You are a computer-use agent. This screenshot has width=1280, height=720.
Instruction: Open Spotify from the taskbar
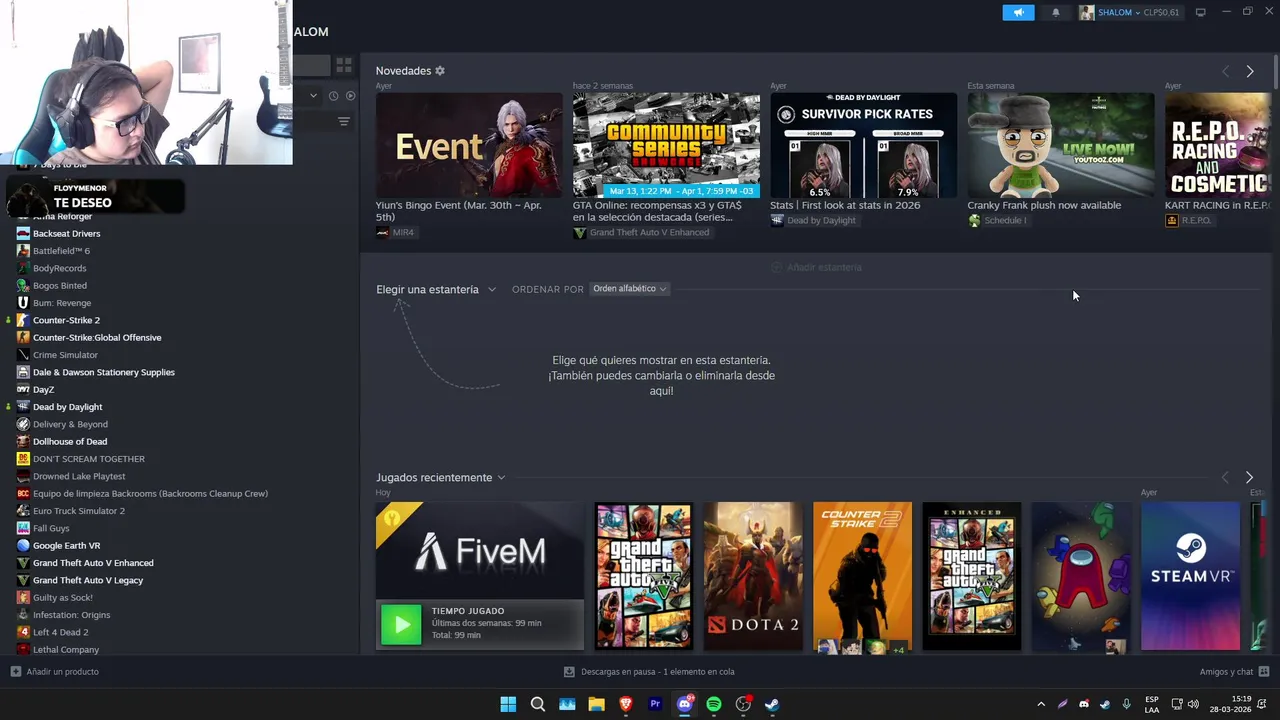pos(714,704)
